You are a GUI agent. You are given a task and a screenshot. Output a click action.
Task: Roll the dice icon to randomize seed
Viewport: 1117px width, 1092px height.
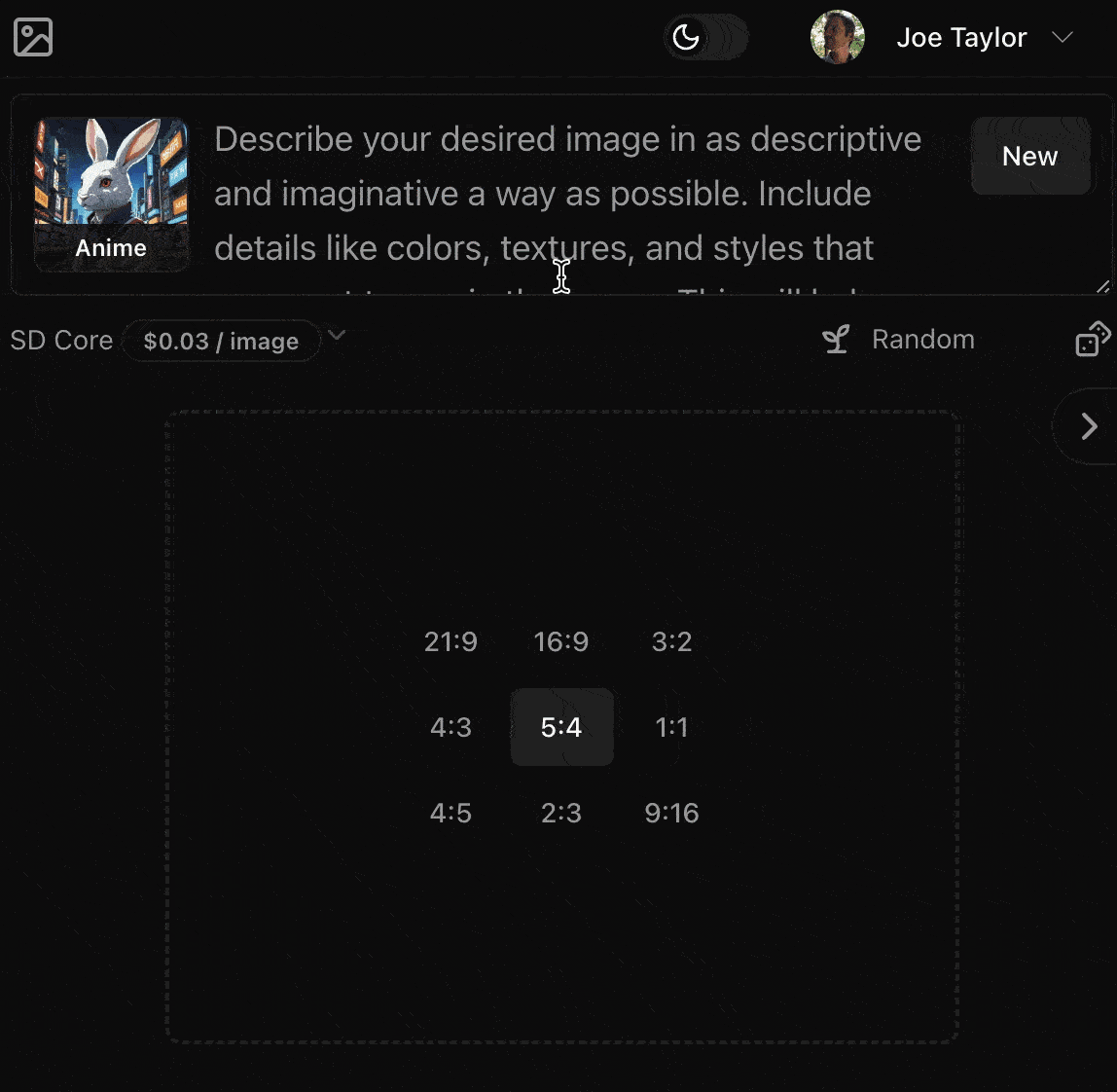[1096, 339]
